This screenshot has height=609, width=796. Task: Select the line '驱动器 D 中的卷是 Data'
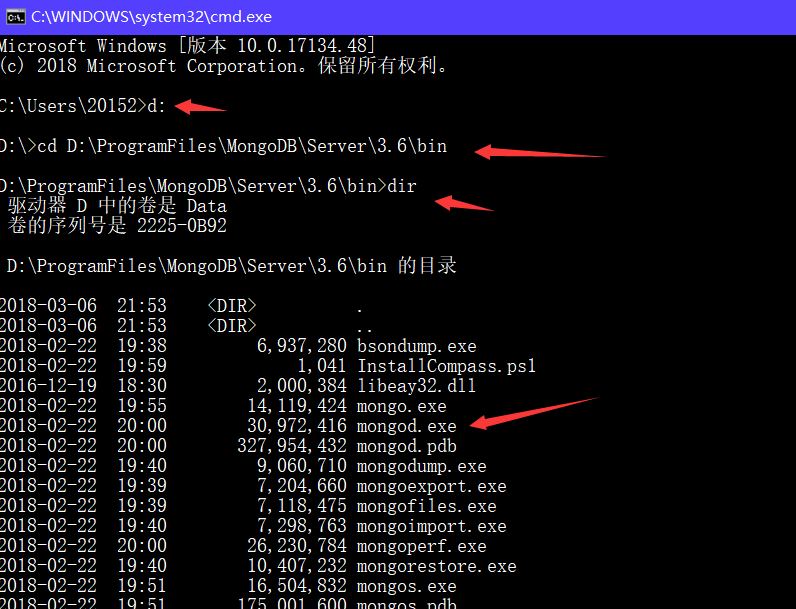click(x=117, y=206)
